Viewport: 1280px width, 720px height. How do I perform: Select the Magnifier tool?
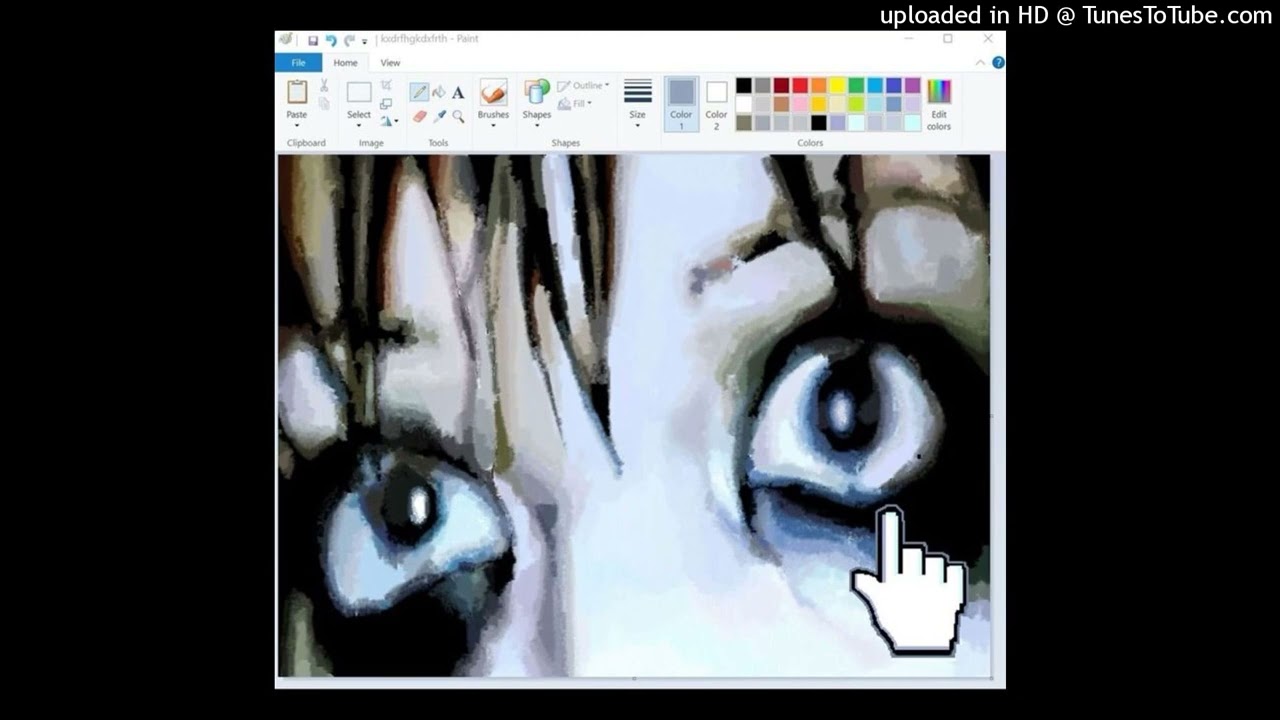pos(458,116)
